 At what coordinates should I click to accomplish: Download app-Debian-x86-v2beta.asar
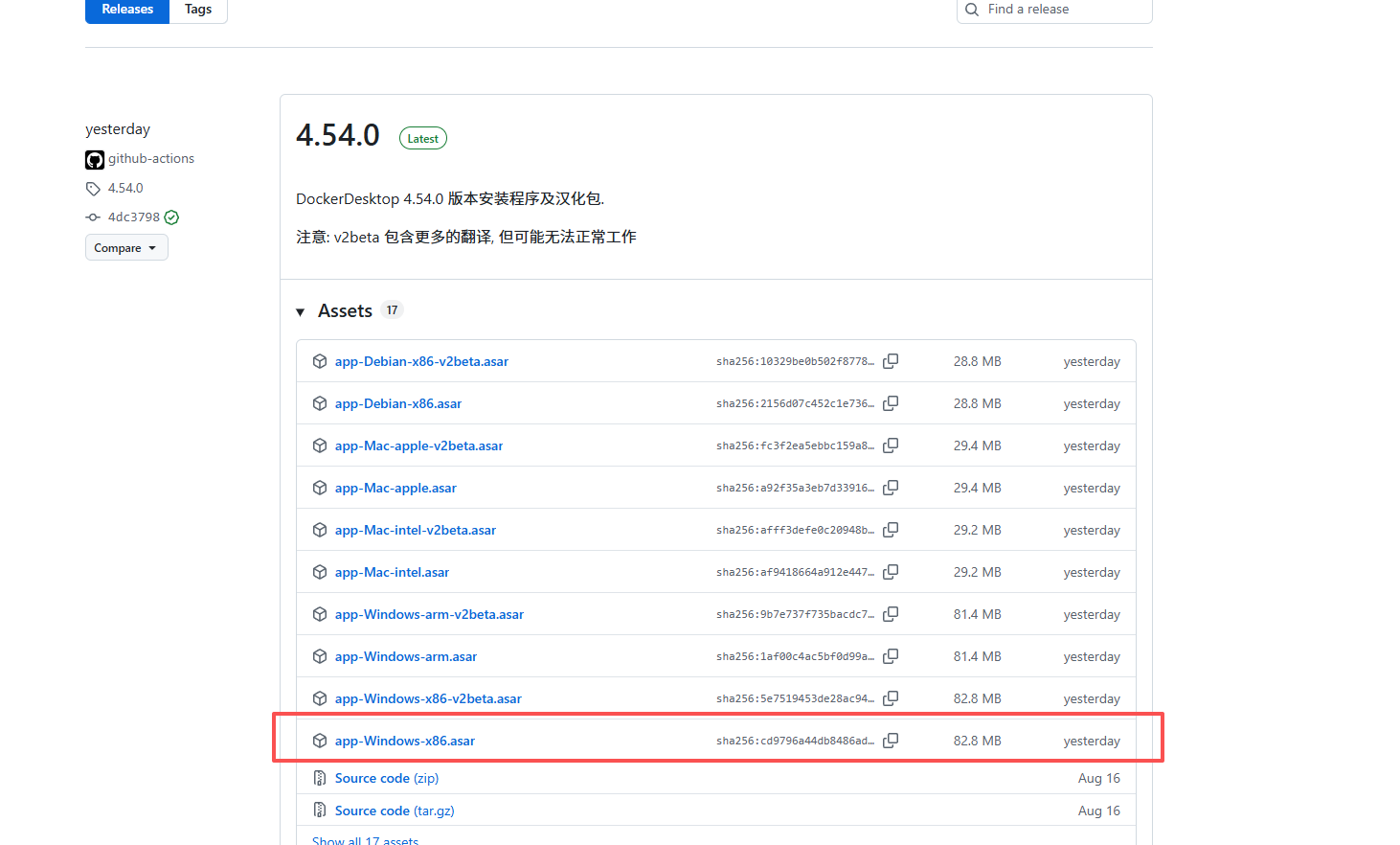click(421, 361)
